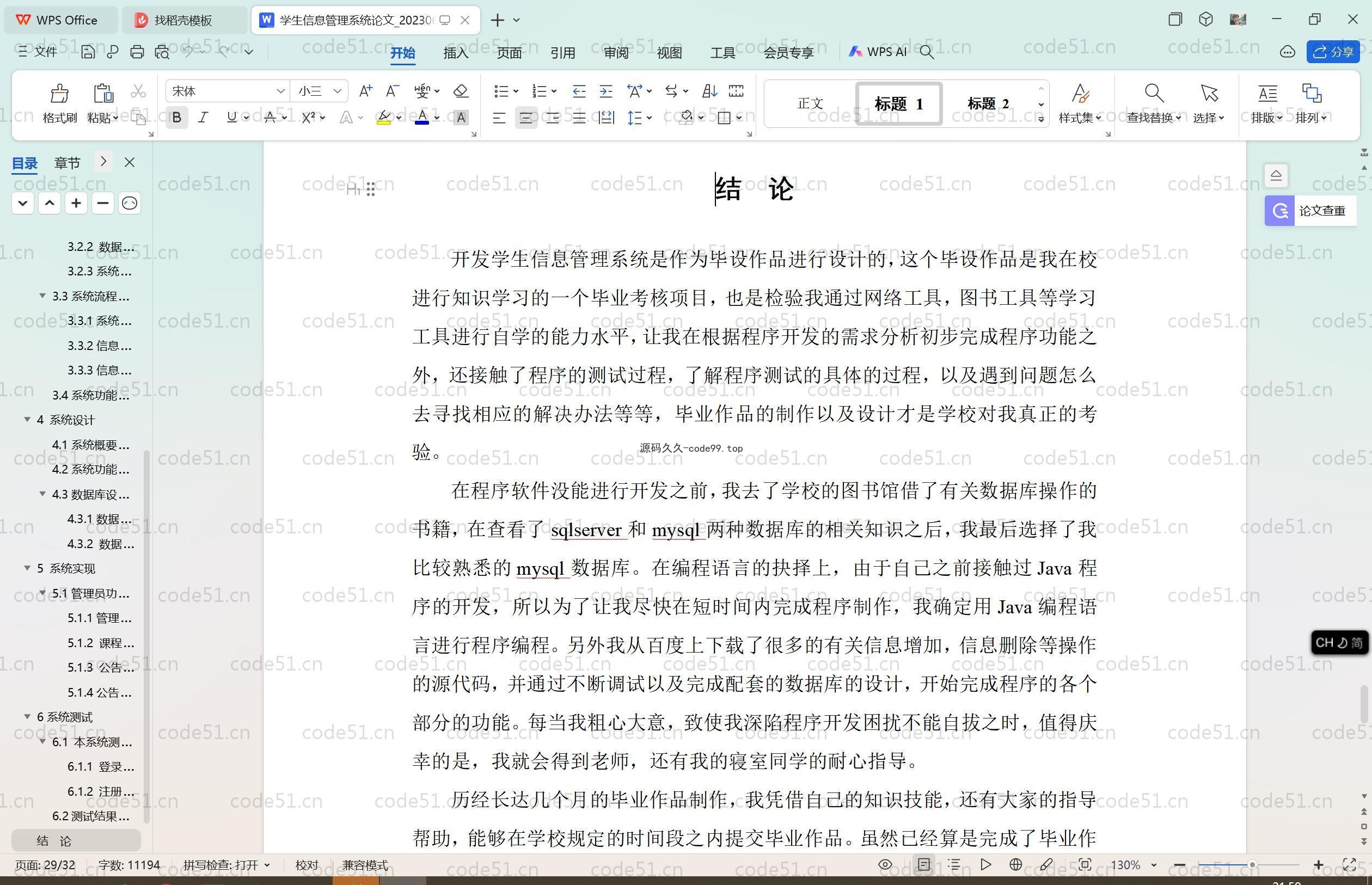
Task: Collapse the 6 系统测试 outline node
Action: coord(27,716)
